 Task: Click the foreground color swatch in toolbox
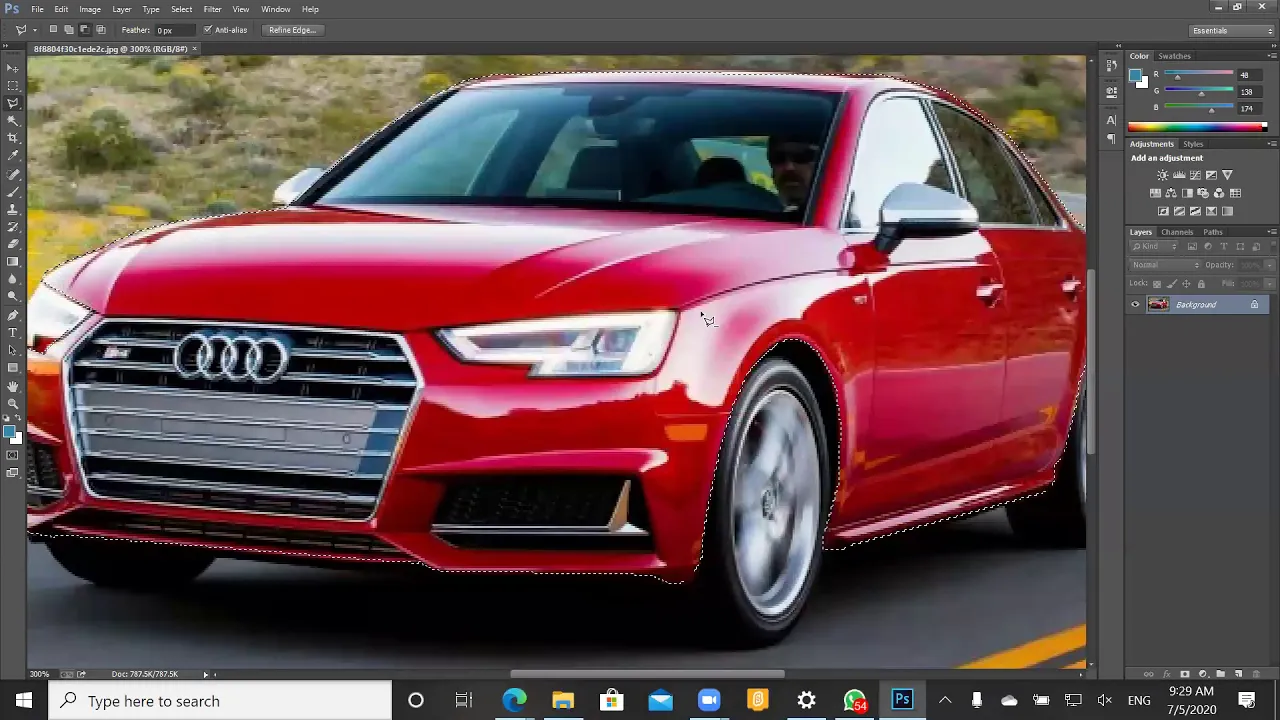(x=9, y=432)
